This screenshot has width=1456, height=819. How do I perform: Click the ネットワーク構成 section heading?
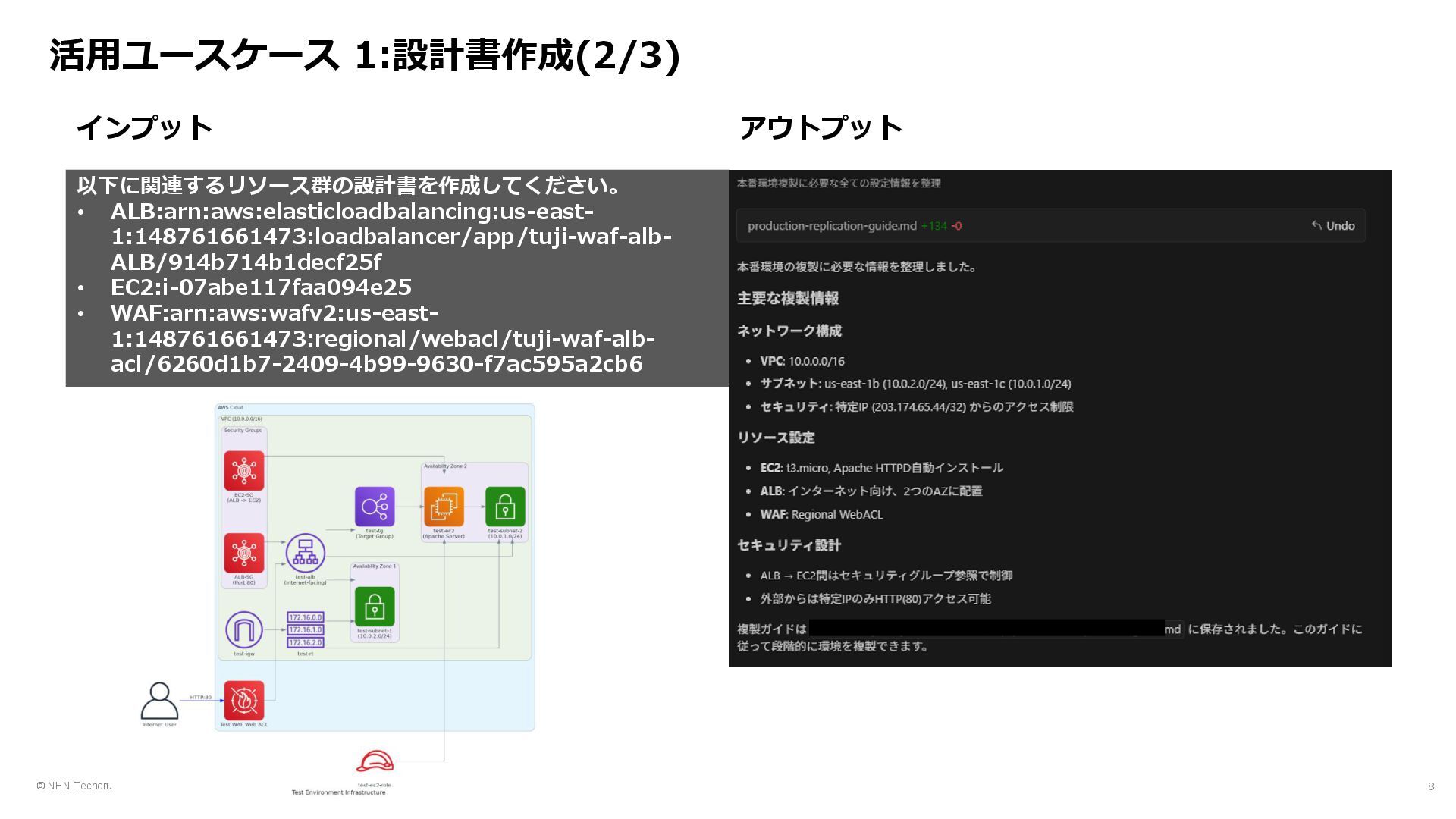pos(789,331)
